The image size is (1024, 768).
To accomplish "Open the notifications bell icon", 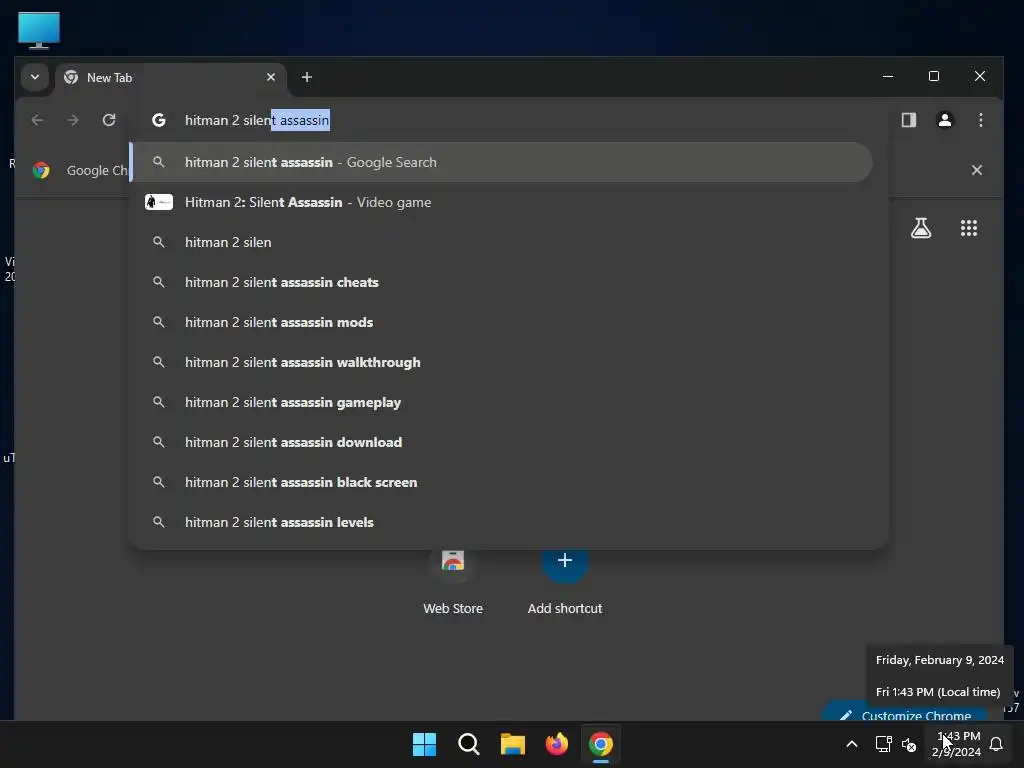I will [997, 744].
